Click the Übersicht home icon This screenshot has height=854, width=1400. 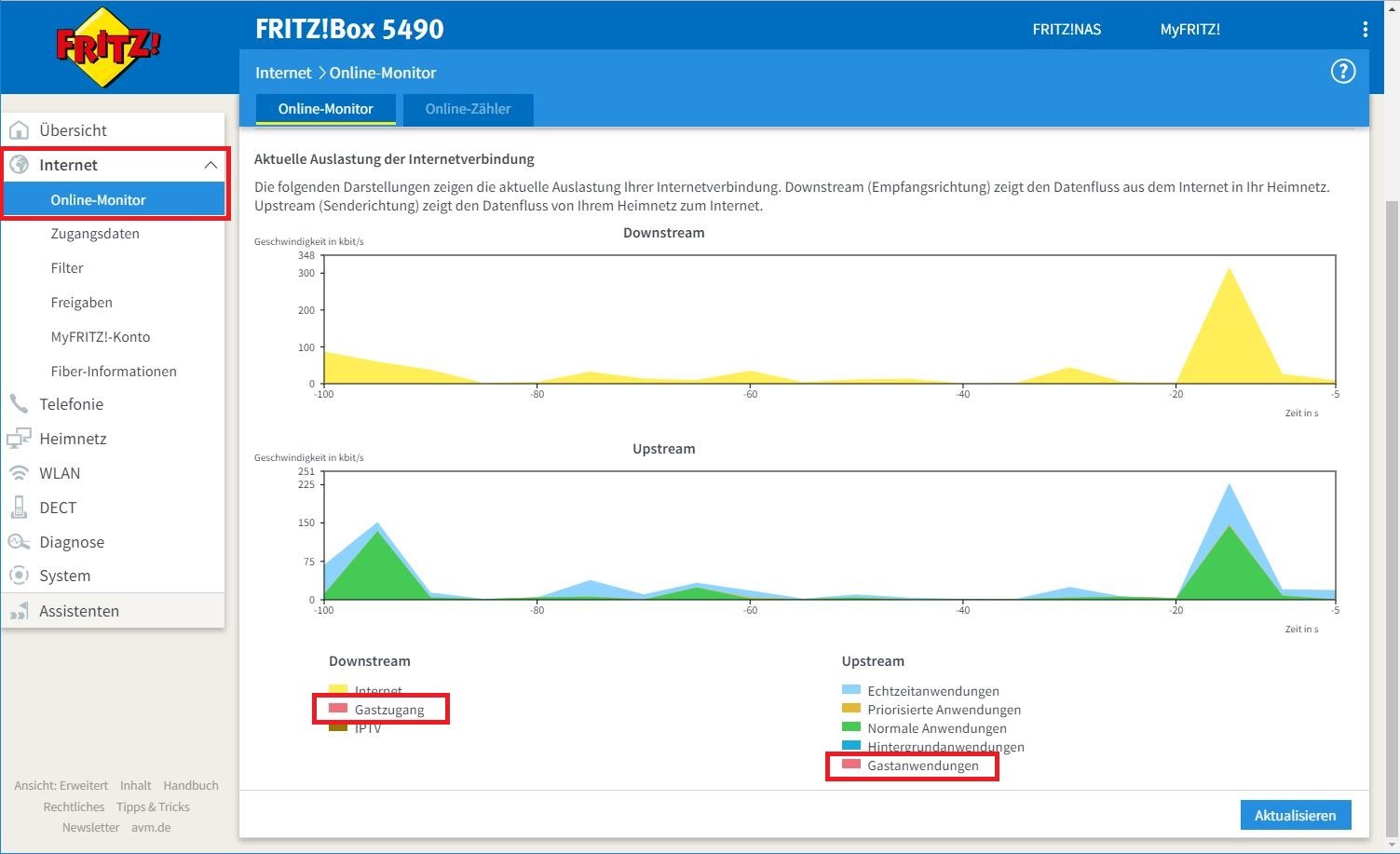(19, 130)
